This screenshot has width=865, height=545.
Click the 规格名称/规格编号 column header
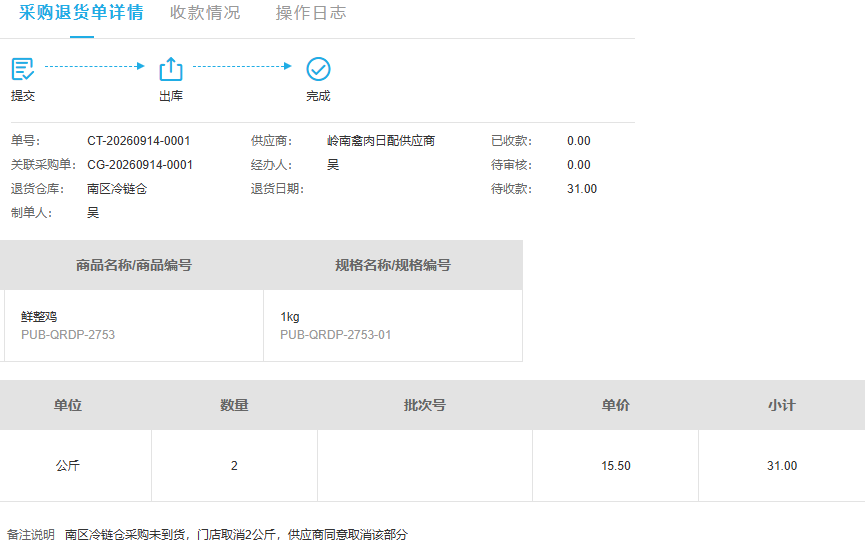point(393,265)
